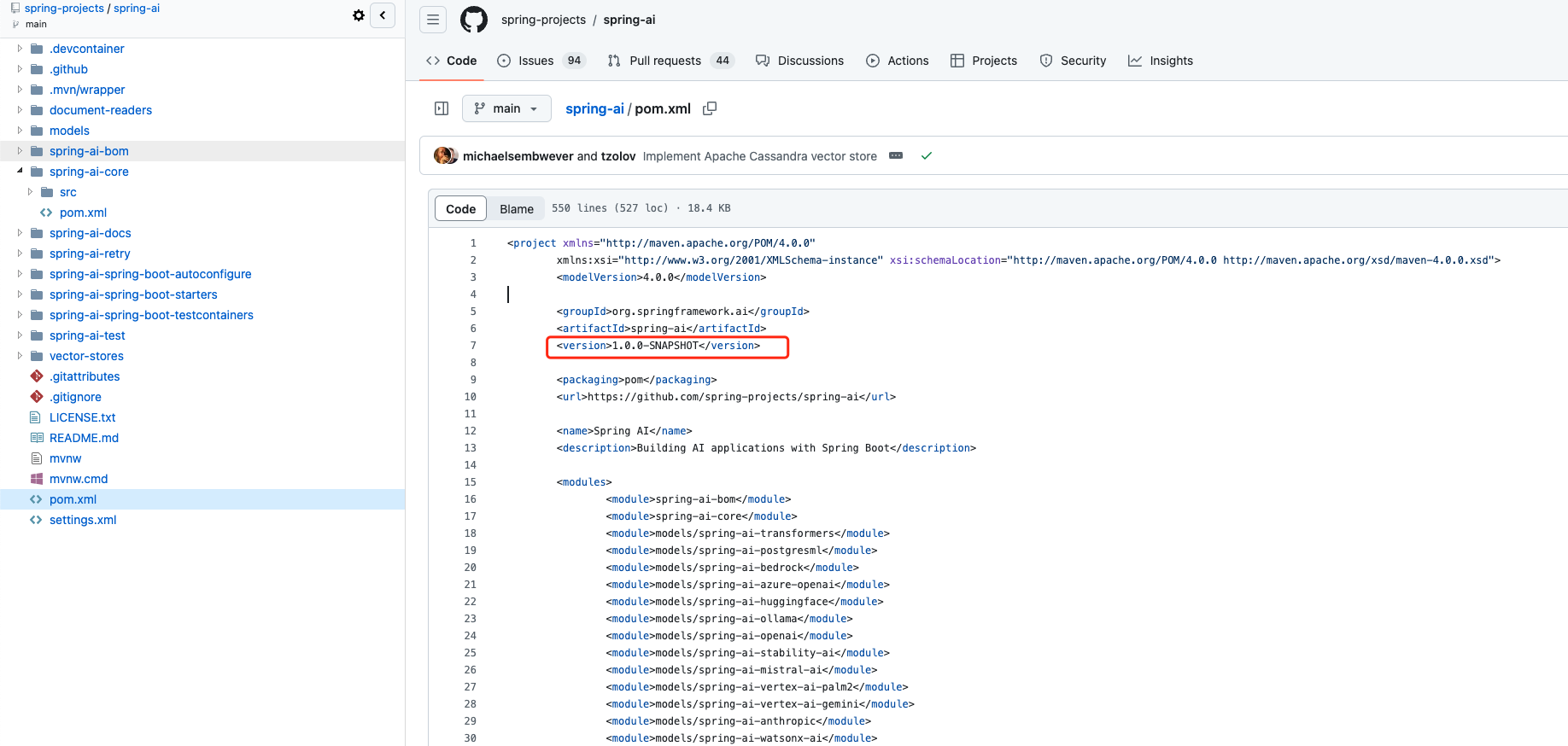Screen dimensions: 1568x746
Task: Open the spring-ai-test folder
Action: point(87,335)
